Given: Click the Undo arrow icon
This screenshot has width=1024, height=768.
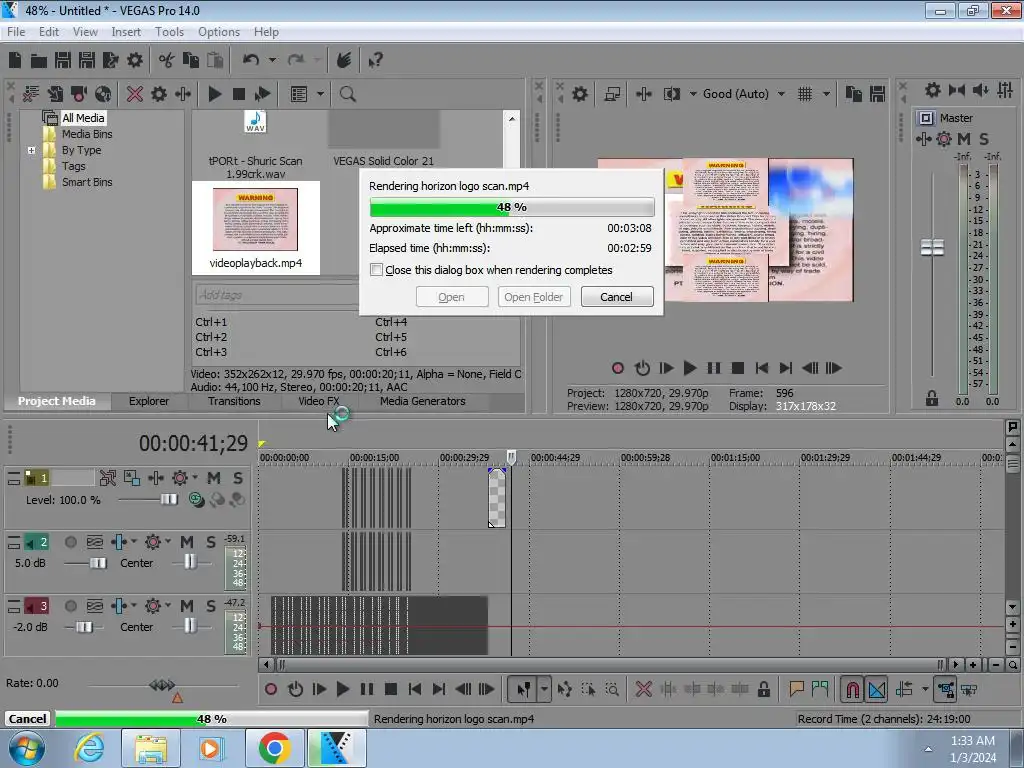Looking at the screenshot, I should click(x=251, y=61).
